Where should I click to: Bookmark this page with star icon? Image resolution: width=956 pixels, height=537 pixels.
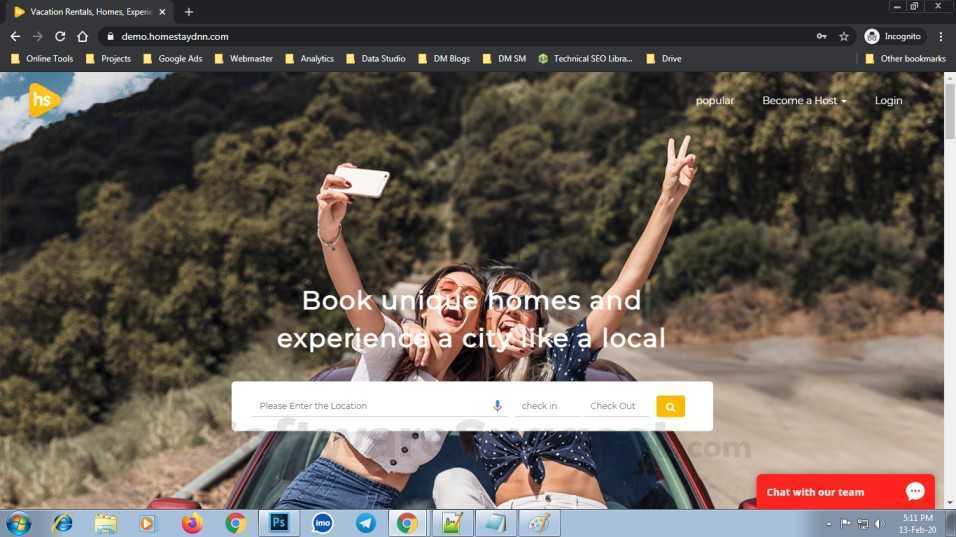pos(844,37)
